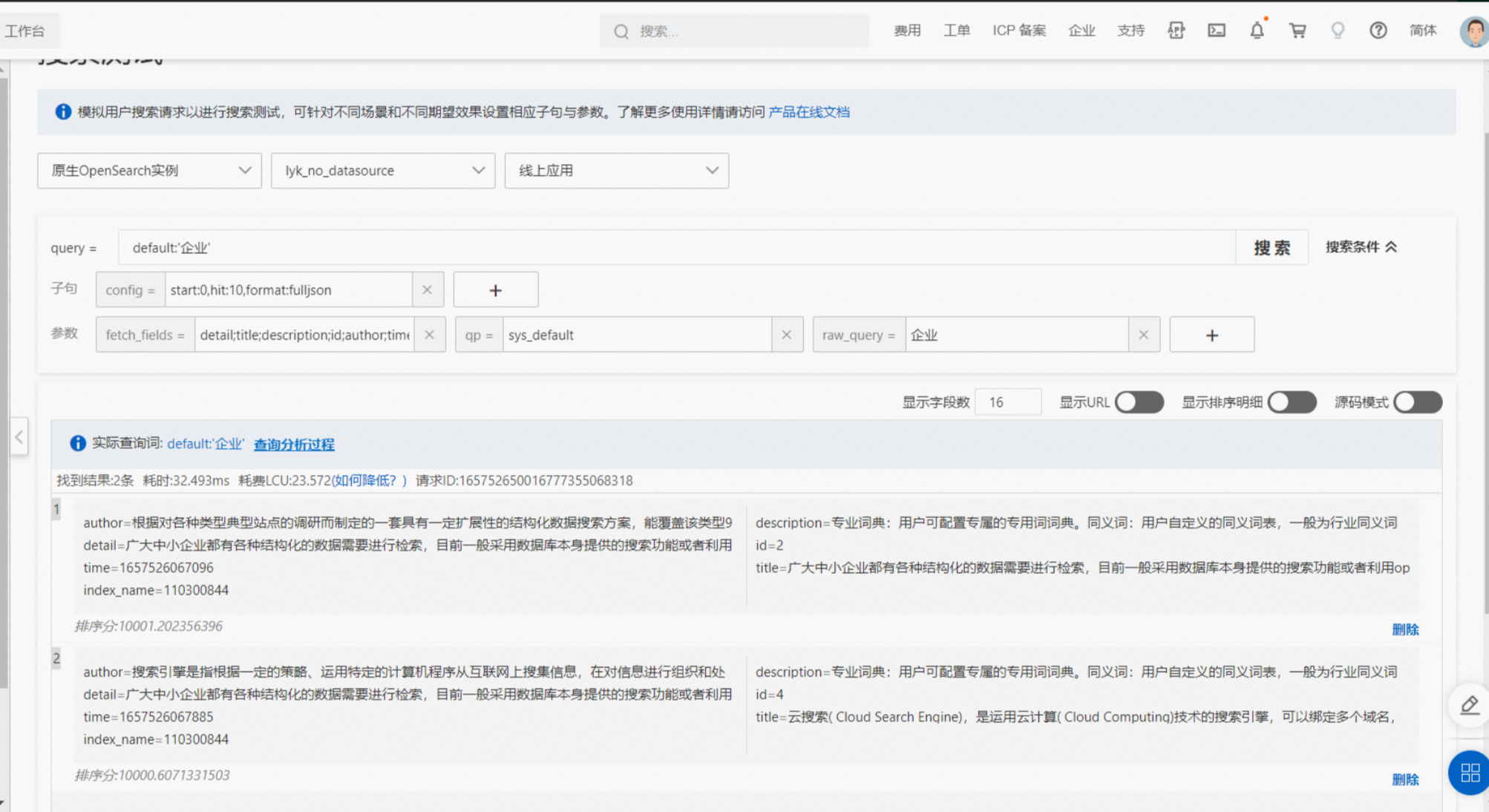Click the query input field
The width and height of the screenshot is (1489, 812).
pos(677,248)
